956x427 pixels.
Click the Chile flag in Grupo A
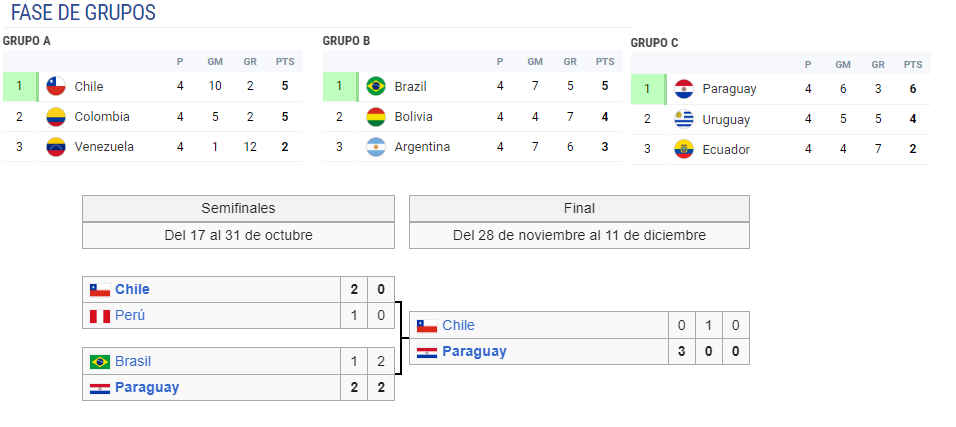56,86
